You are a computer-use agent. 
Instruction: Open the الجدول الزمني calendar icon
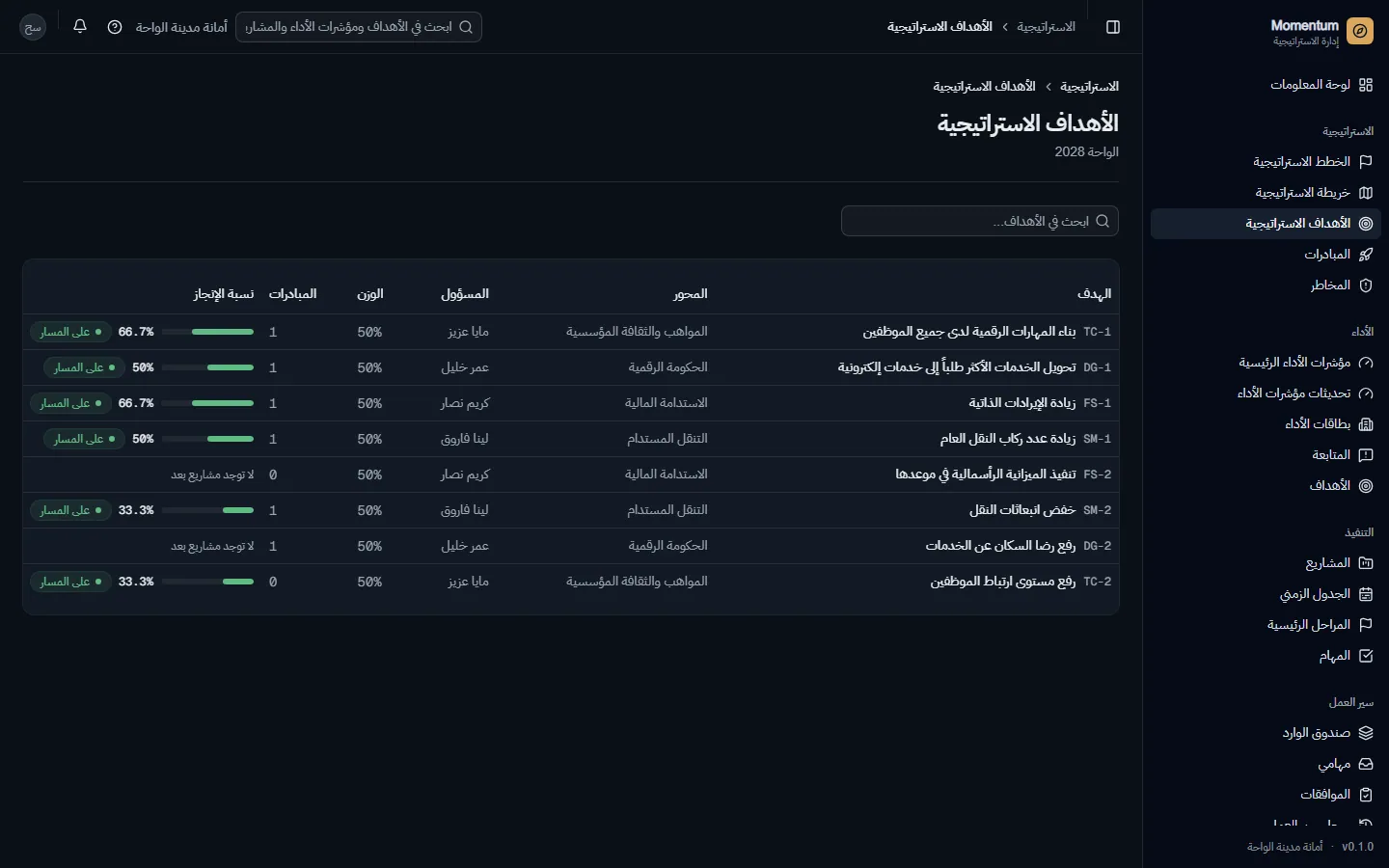[x=1365, y=594]
